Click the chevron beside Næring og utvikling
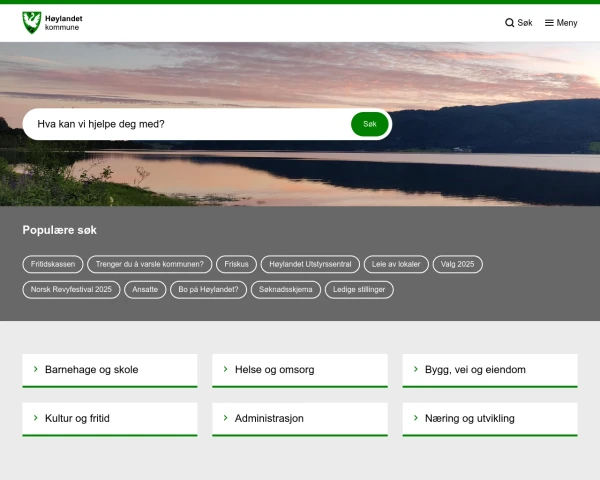600x480 pixels. 416,418
